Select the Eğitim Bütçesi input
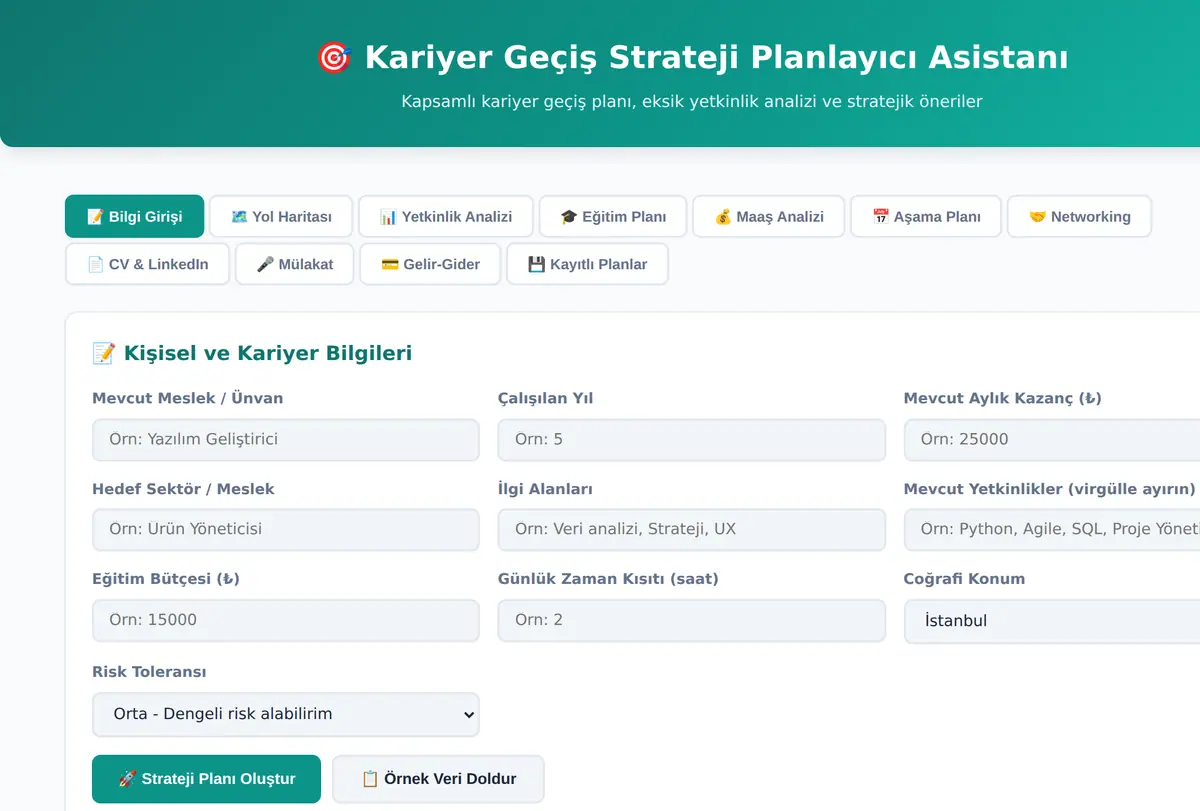Screen dimensions: 1200x811 tap(286, 620)
